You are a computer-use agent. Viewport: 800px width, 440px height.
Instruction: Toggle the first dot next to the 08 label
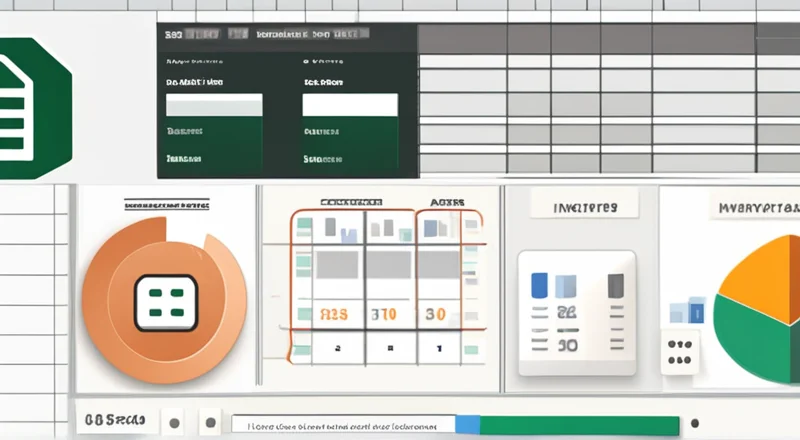point(176,421)
